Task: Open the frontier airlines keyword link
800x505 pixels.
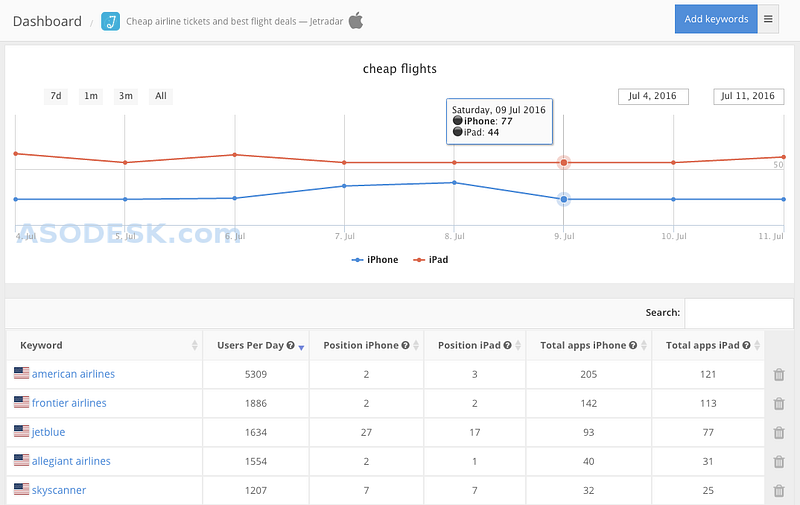Action: pyautogui.click(x=69, y=403)
